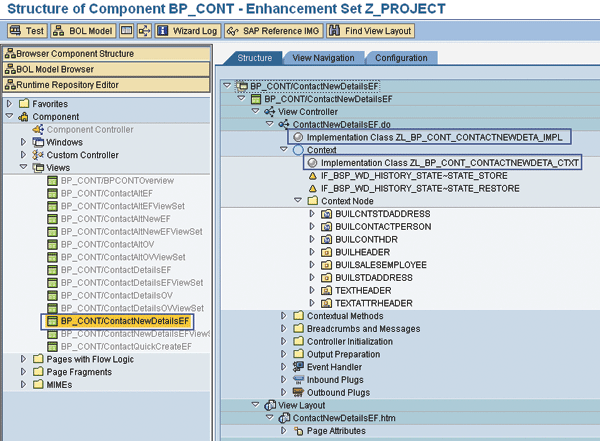Image resolution: width=600 pixels, height=441 pixels.
Task: Expand the Event Handler node
Action: pyautogui.click(x=284, y=367)
